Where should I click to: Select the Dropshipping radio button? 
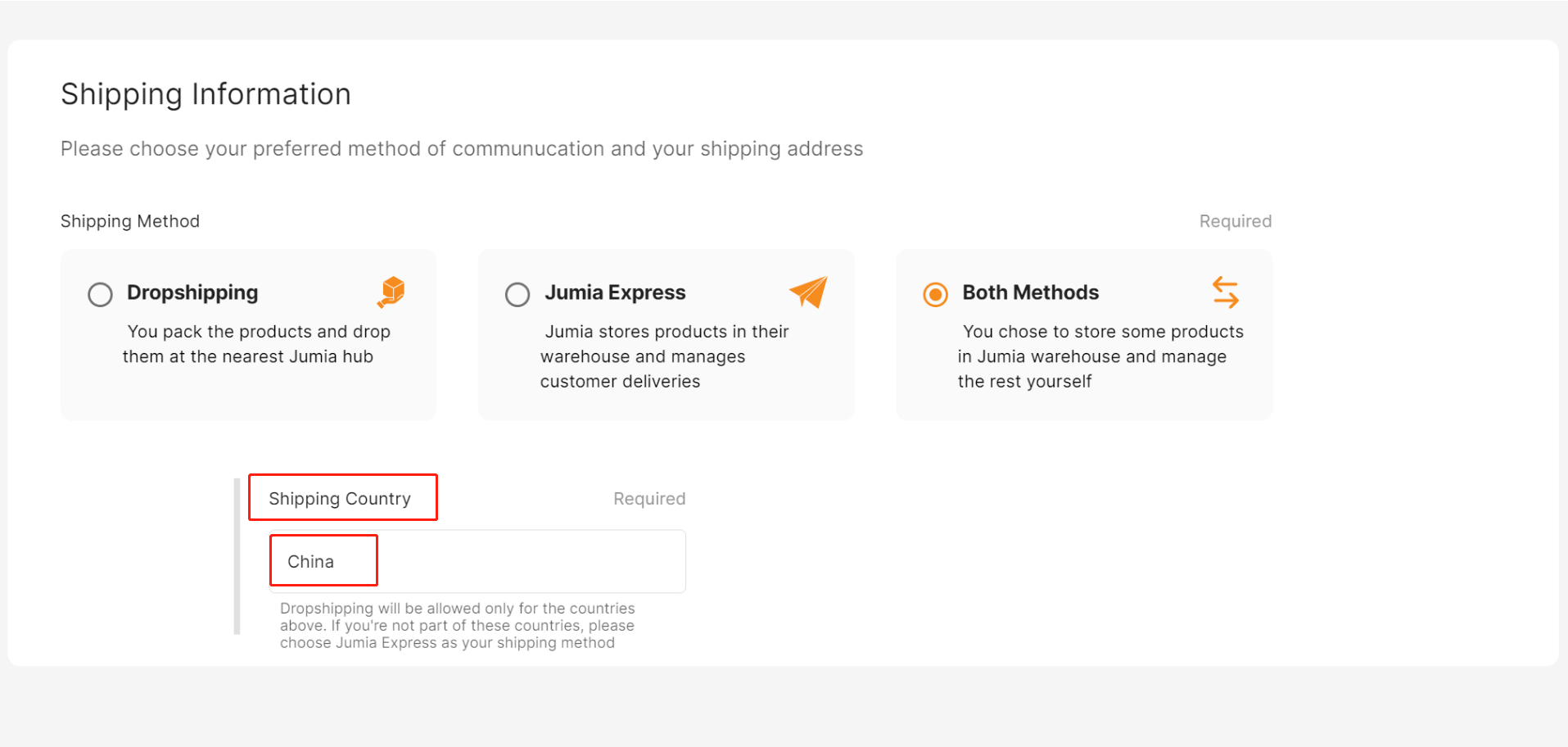pos(100,294)
